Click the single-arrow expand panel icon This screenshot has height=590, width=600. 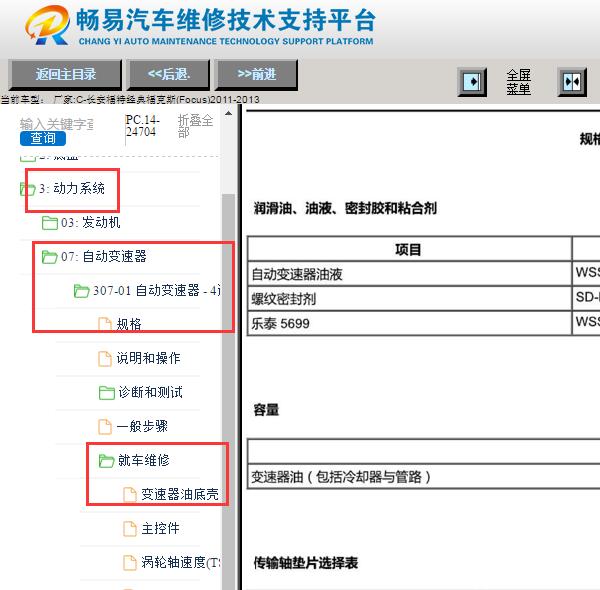[472, 82]
